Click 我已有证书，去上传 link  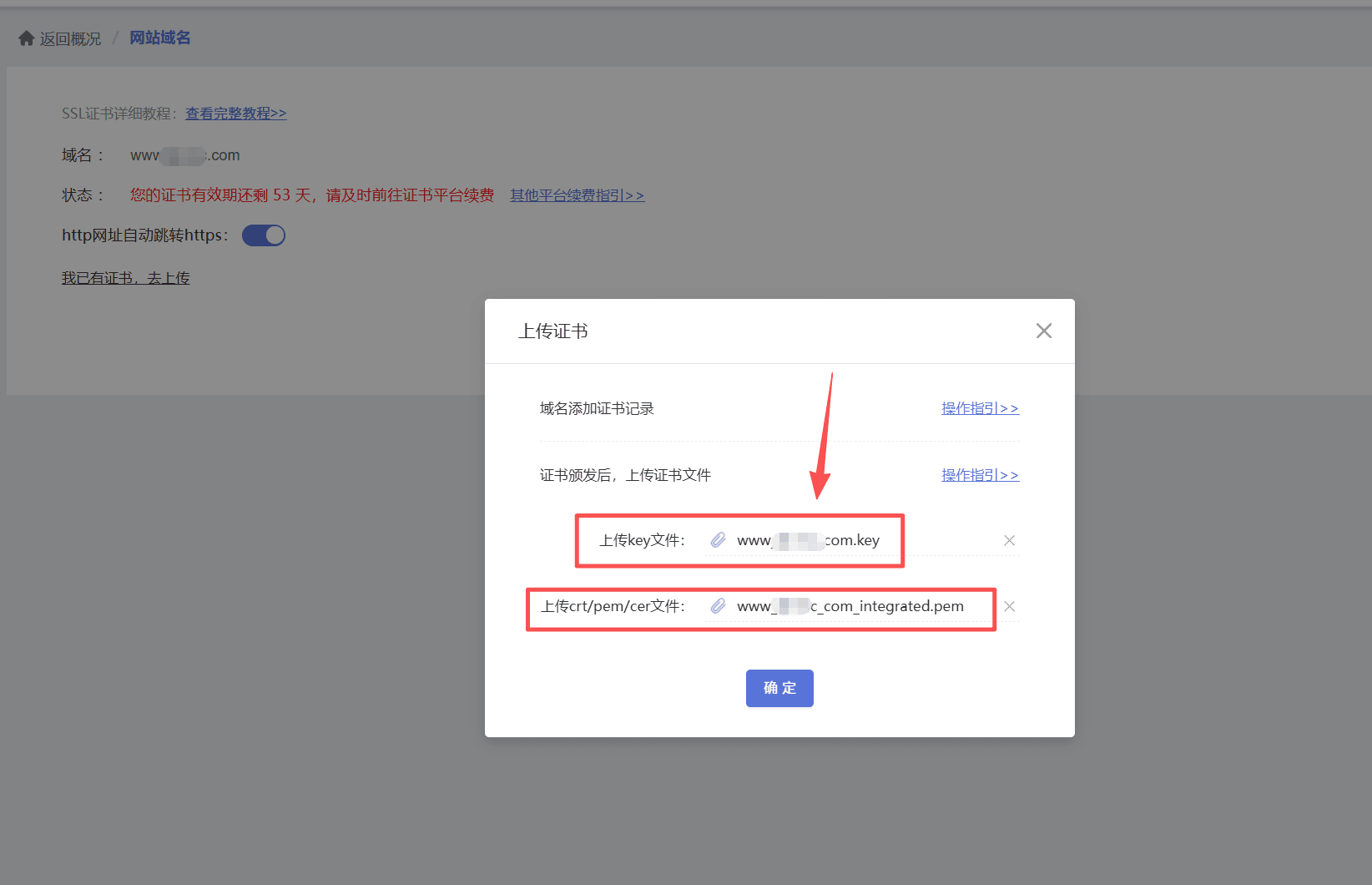[x=125, y=277]
